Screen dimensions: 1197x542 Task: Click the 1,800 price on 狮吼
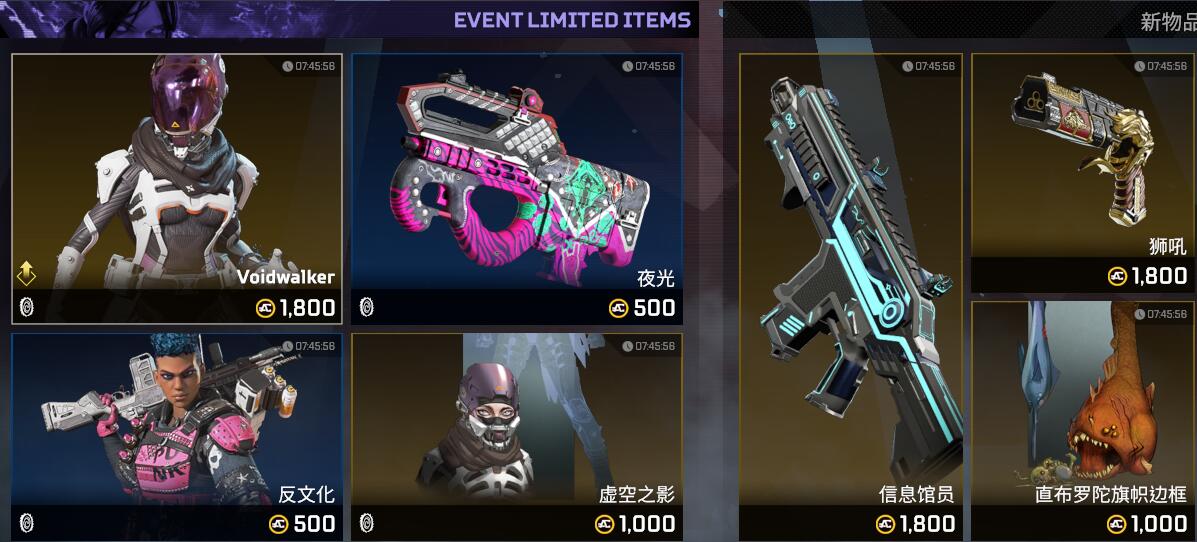coord(1160,276)
